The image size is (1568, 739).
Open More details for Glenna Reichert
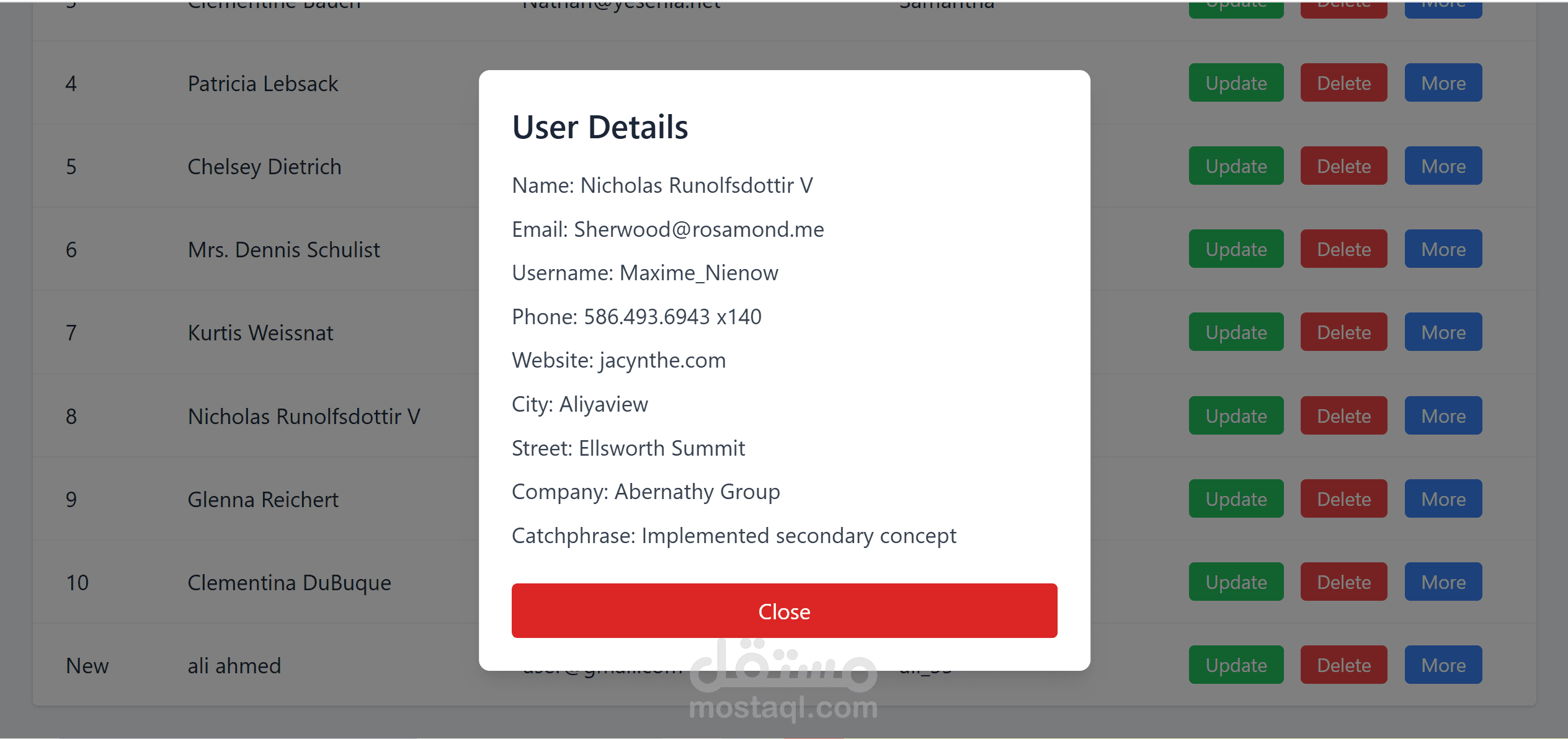[1443, 498]
